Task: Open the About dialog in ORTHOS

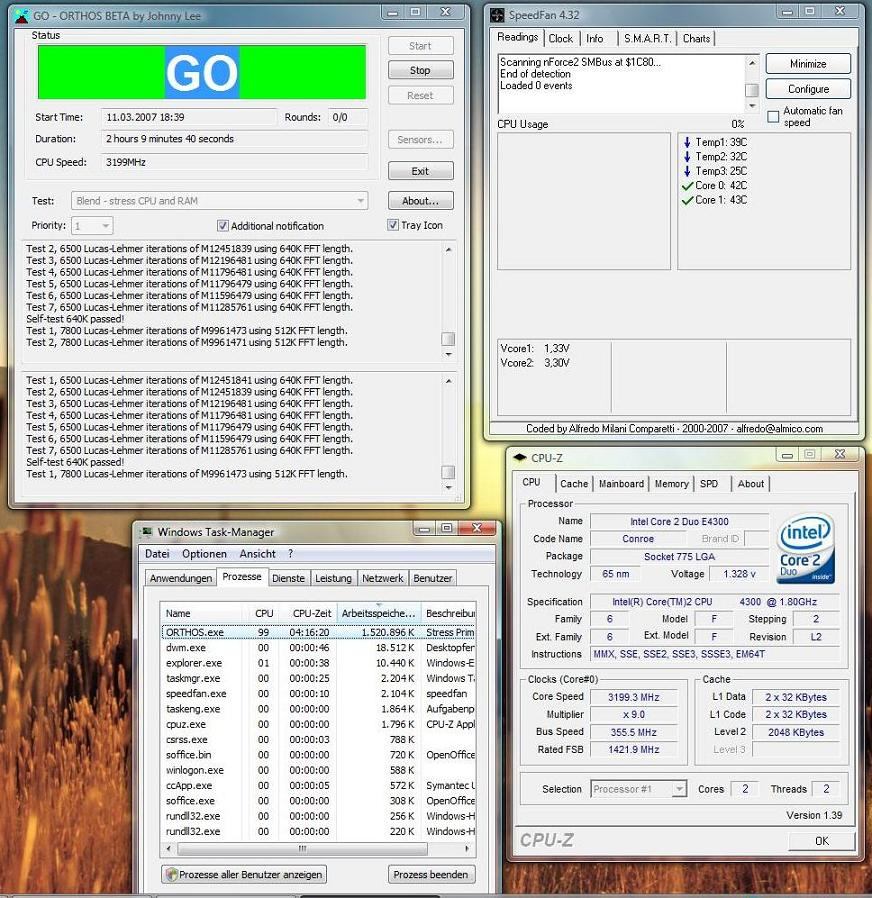Action: pyautogui.click(x=420, y=200)
